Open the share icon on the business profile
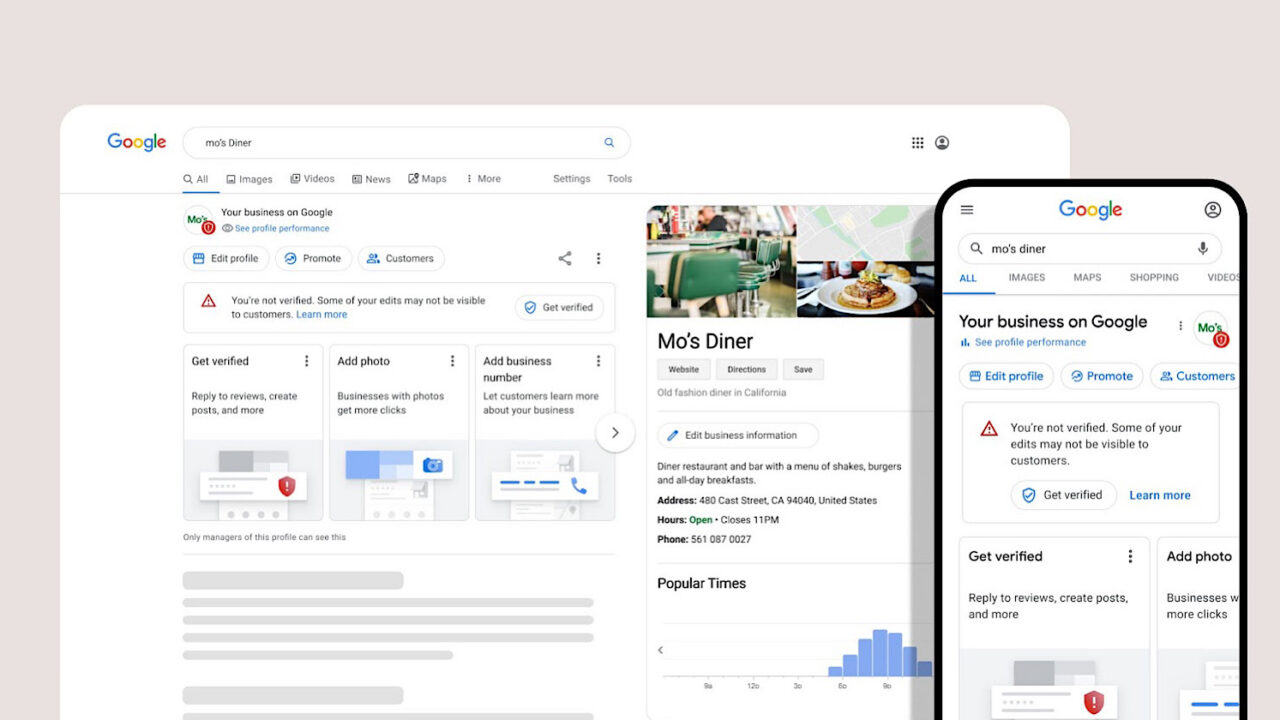1280x720 pixels. coord(564,258)
